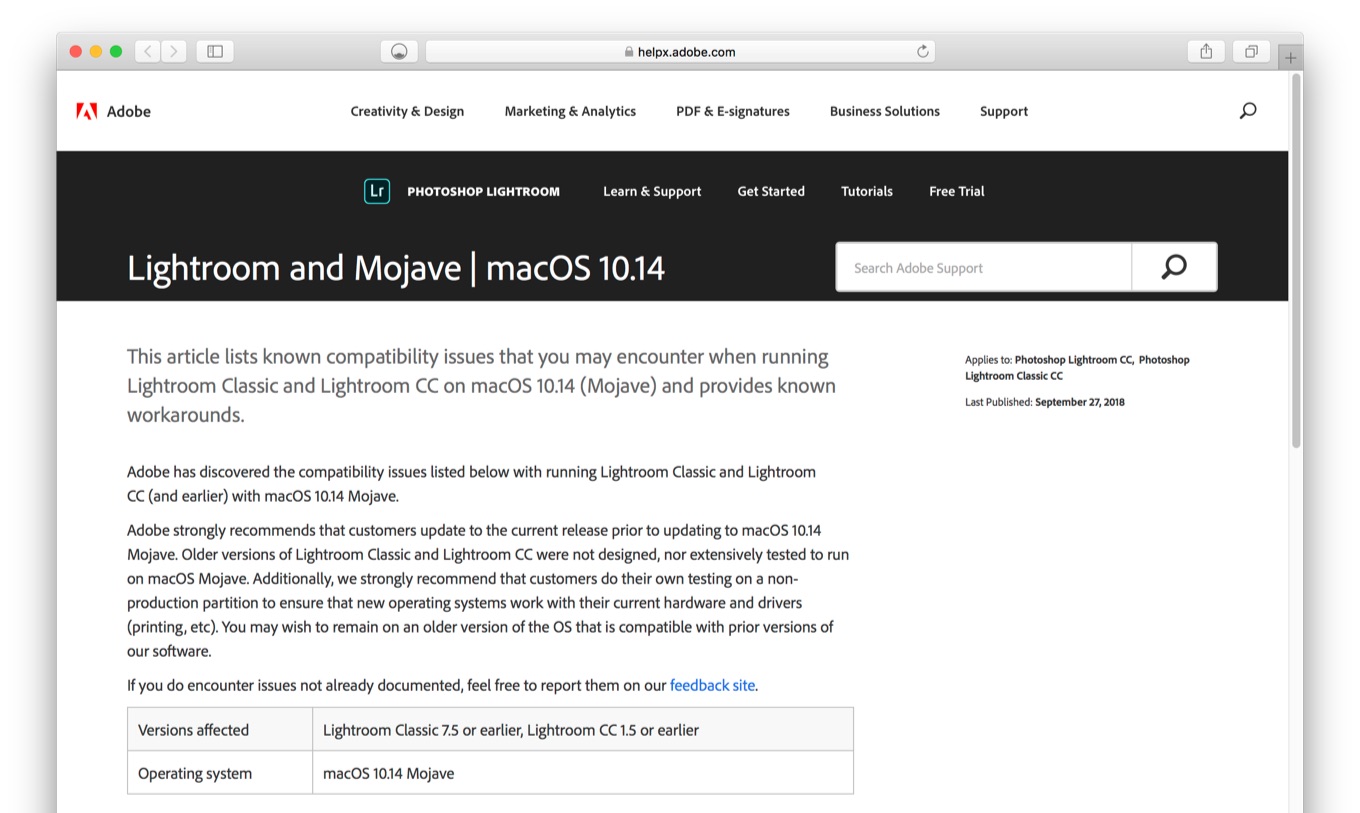Viewport: 1360px width, 813px height.
Task: Click the Adobe wordmark text
Action: (x=129, y=111)
